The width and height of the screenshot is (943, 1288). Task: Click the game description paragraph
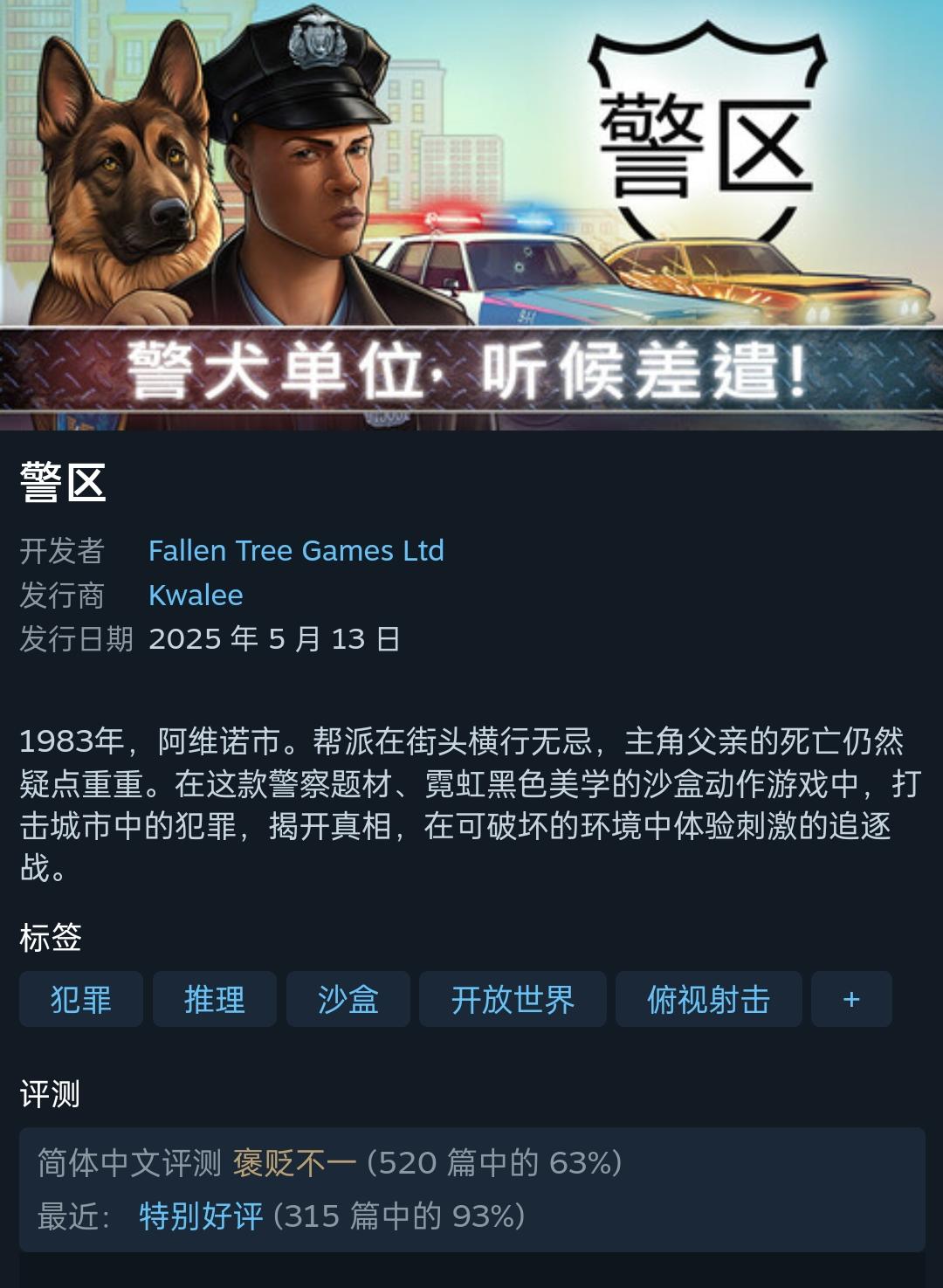(471, 804)
